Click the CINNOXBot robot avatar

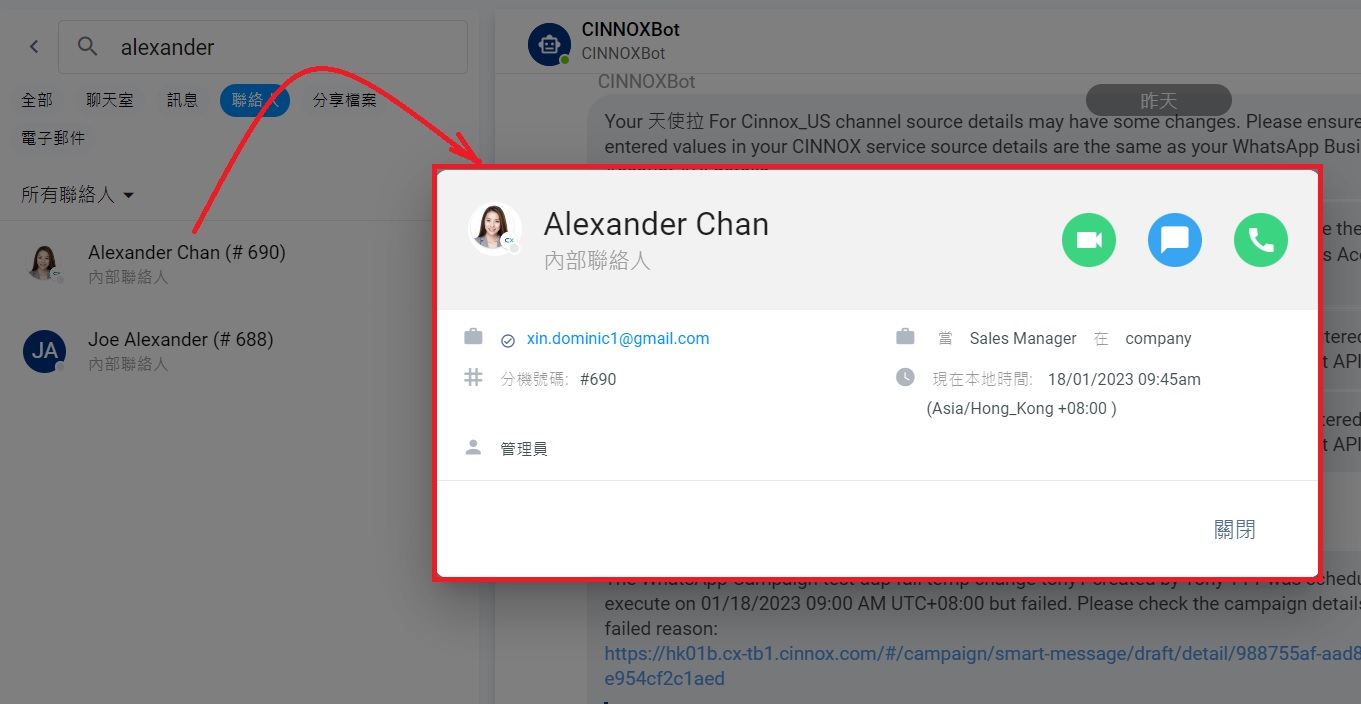pos(549,45)
